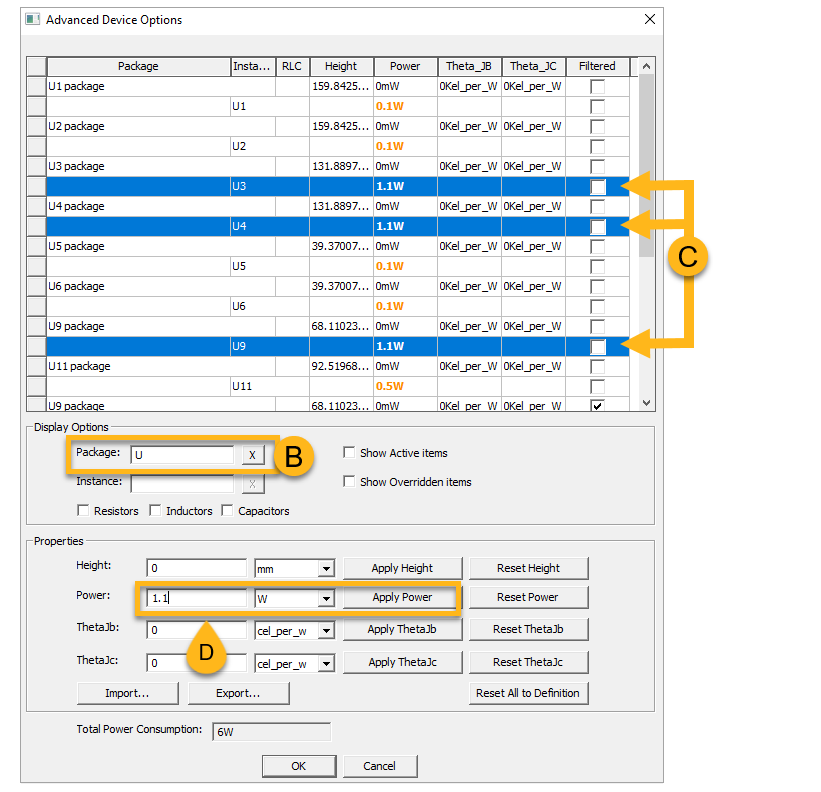Close the Advanced Device Options dialog
Viewport: 821px width, 792px height.
(649, 19)
